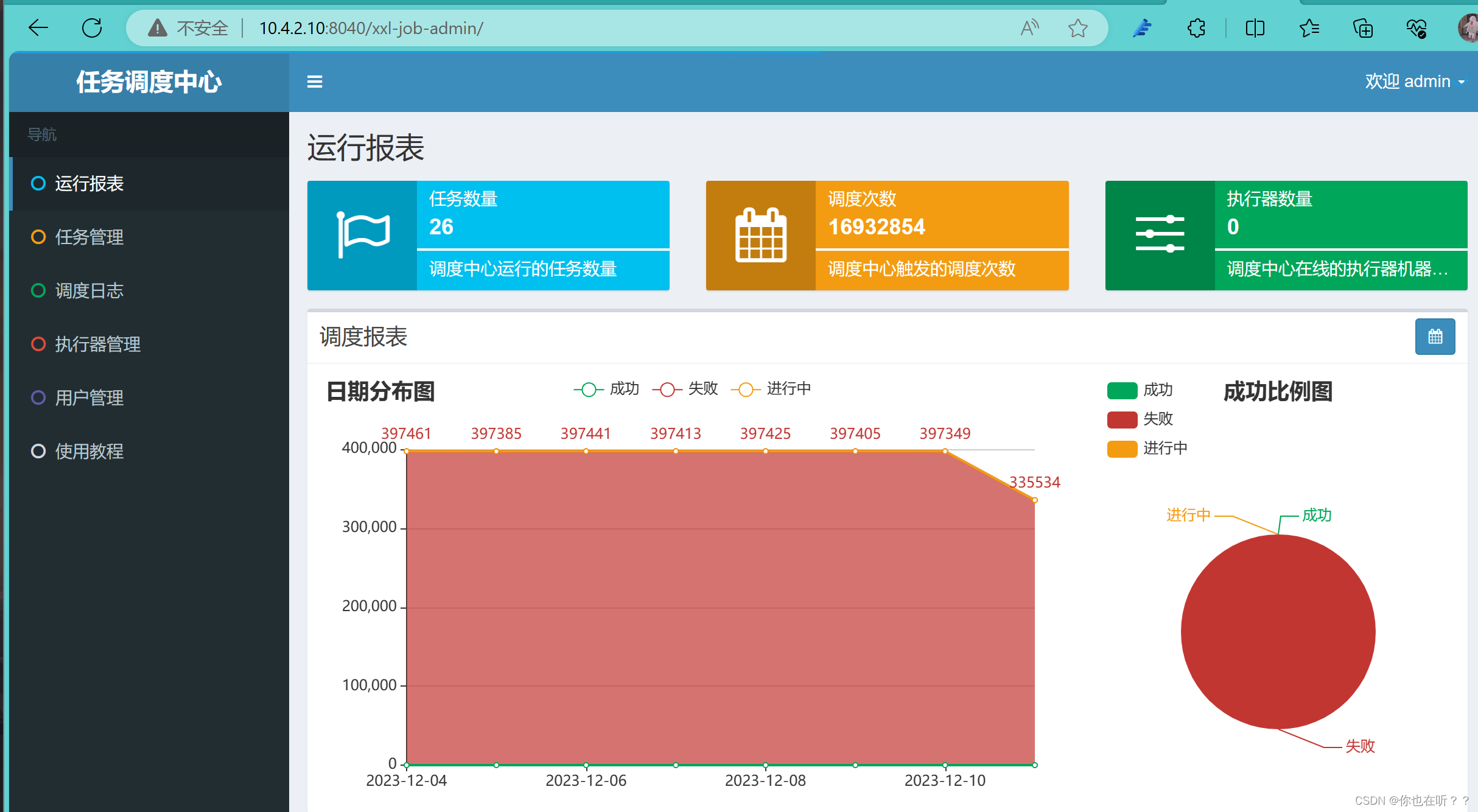Toggle 成功 series in the line chart legend
1478x812 pixels.
(606, 388)
